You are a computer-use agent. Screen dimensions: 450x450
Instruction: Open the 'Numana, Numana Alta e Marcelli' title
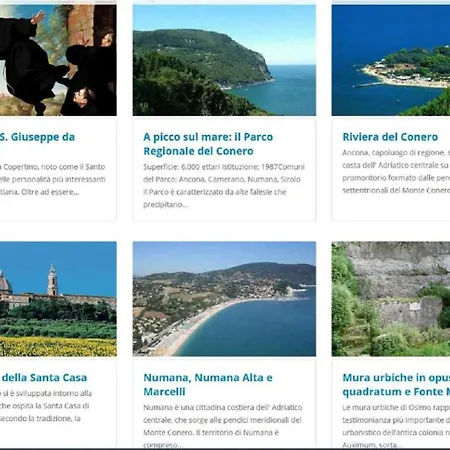208,384
